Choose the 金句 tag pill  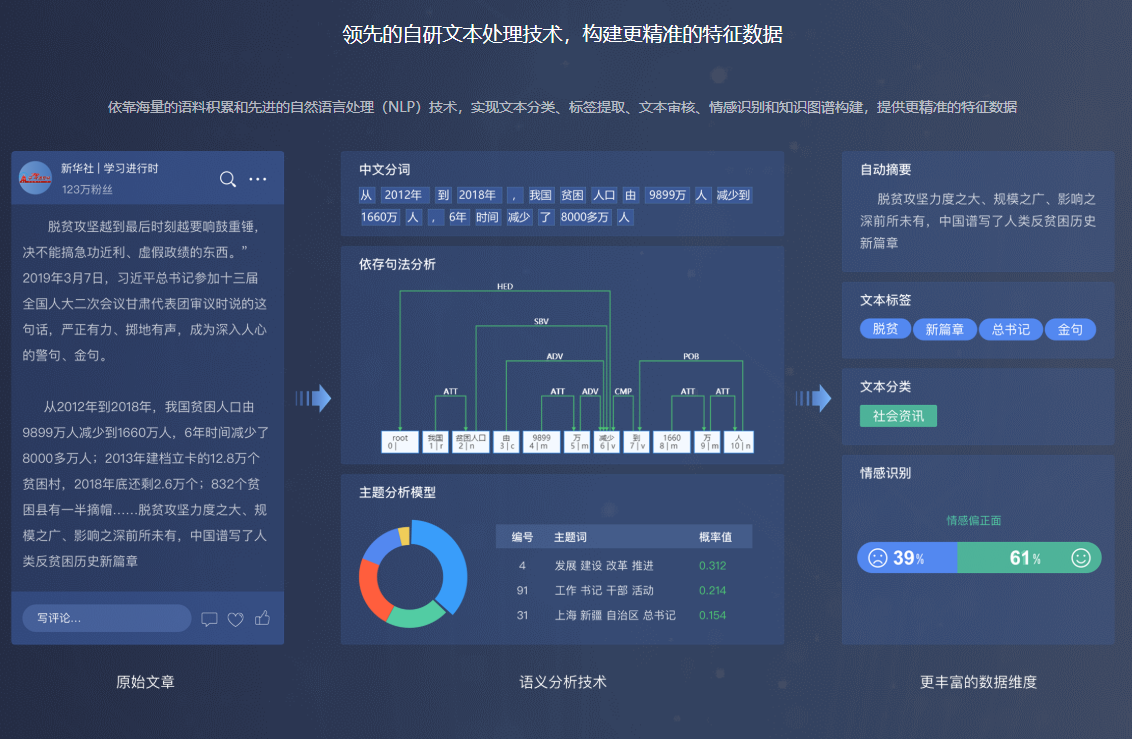click(x=1070, y=329)
